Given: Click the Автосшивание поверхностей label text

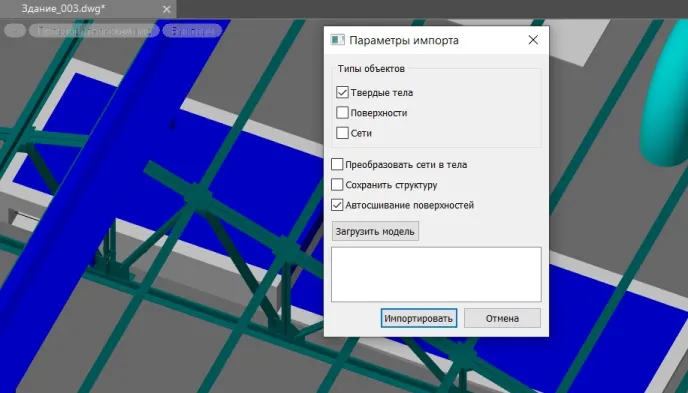Looking at the screenshot, I should [x=409, y=205].
